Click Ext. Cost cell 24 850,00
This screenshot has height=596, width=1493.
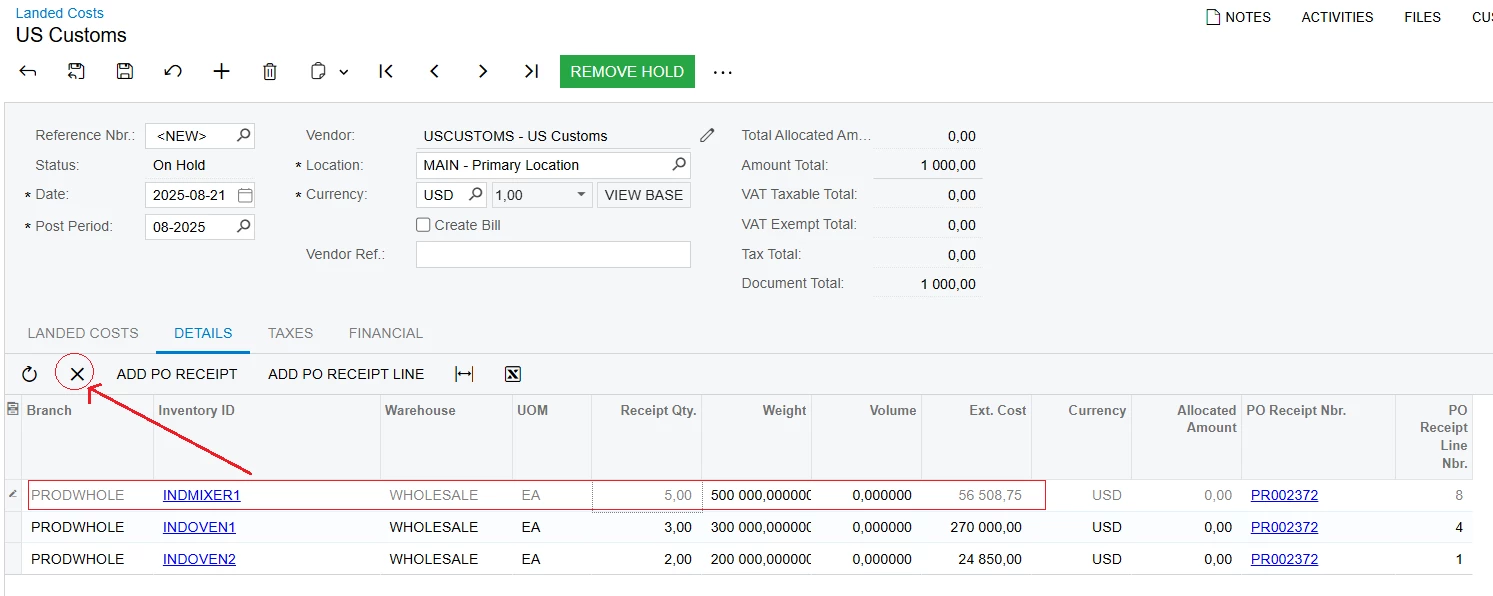(x=977, y=559)
